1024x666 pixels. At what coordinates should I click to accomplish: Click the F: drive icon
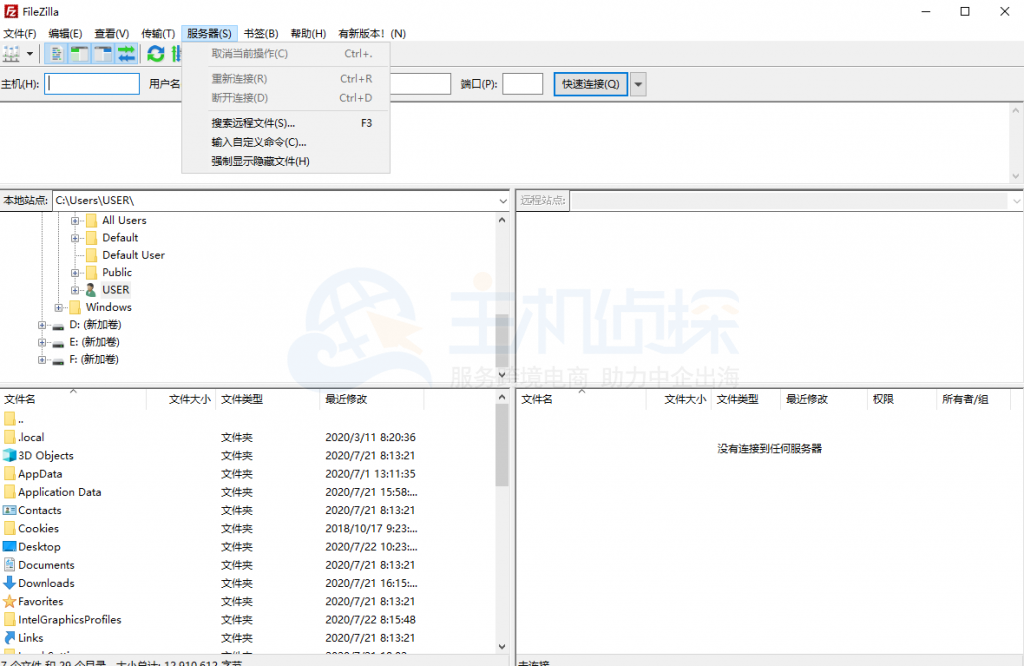click(x=58, y=360)
